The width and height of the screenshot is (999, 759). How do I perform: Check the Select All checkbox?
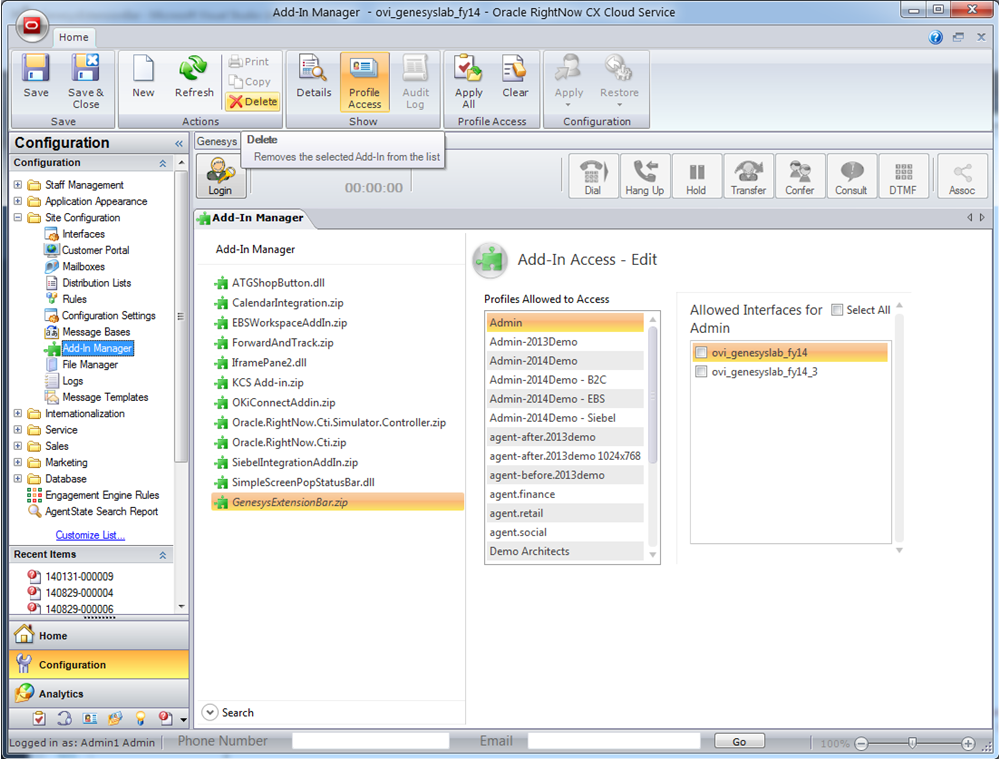tap(837, 310)
